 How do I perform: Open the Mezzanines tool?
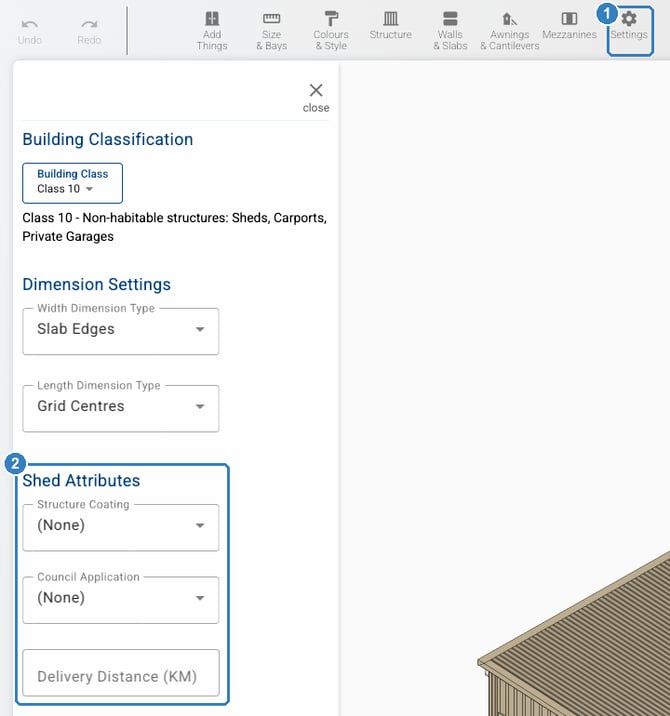pyautogui.click(x=569, y=26)
